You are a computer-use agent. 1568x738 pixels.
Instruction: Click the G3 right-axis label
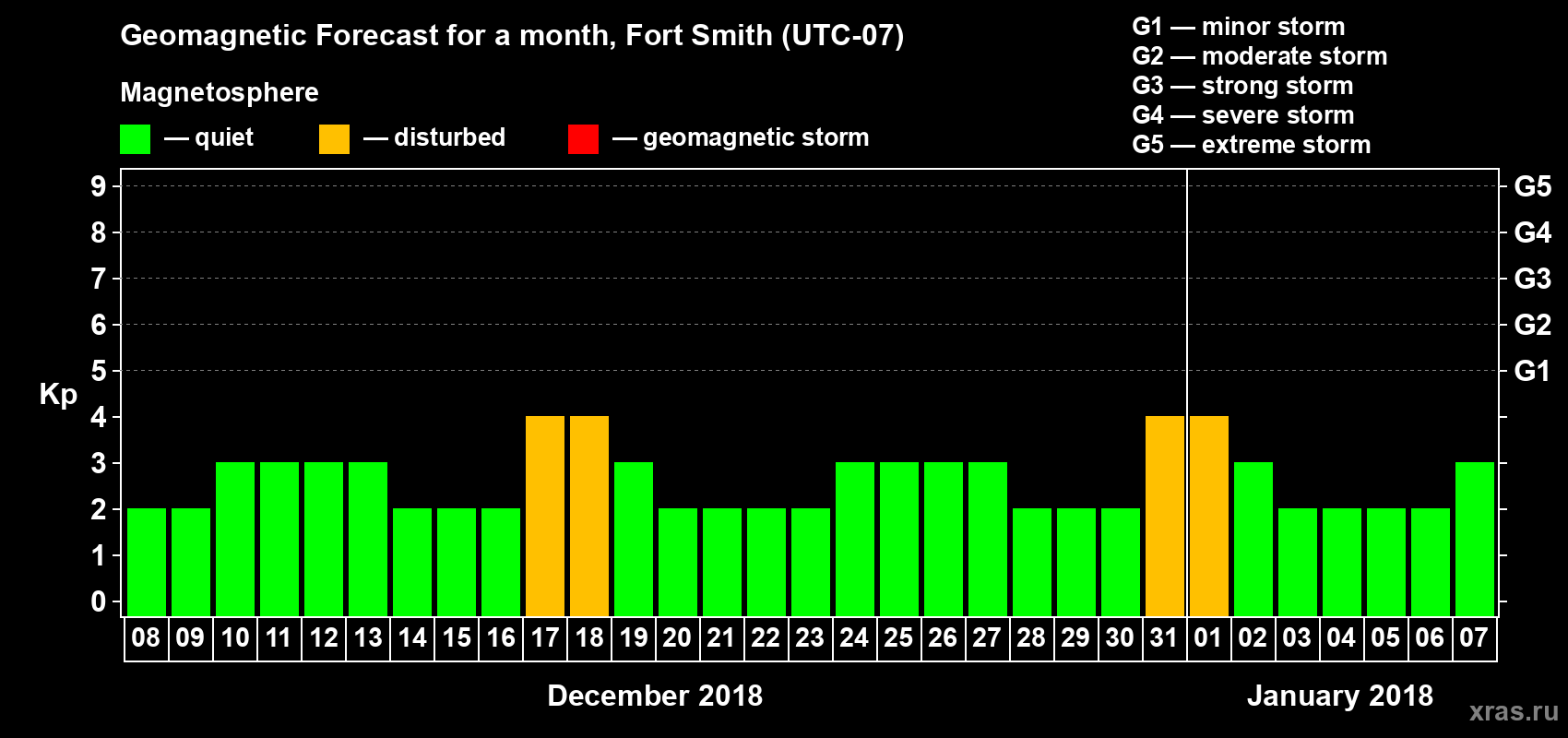(1533, 279)
